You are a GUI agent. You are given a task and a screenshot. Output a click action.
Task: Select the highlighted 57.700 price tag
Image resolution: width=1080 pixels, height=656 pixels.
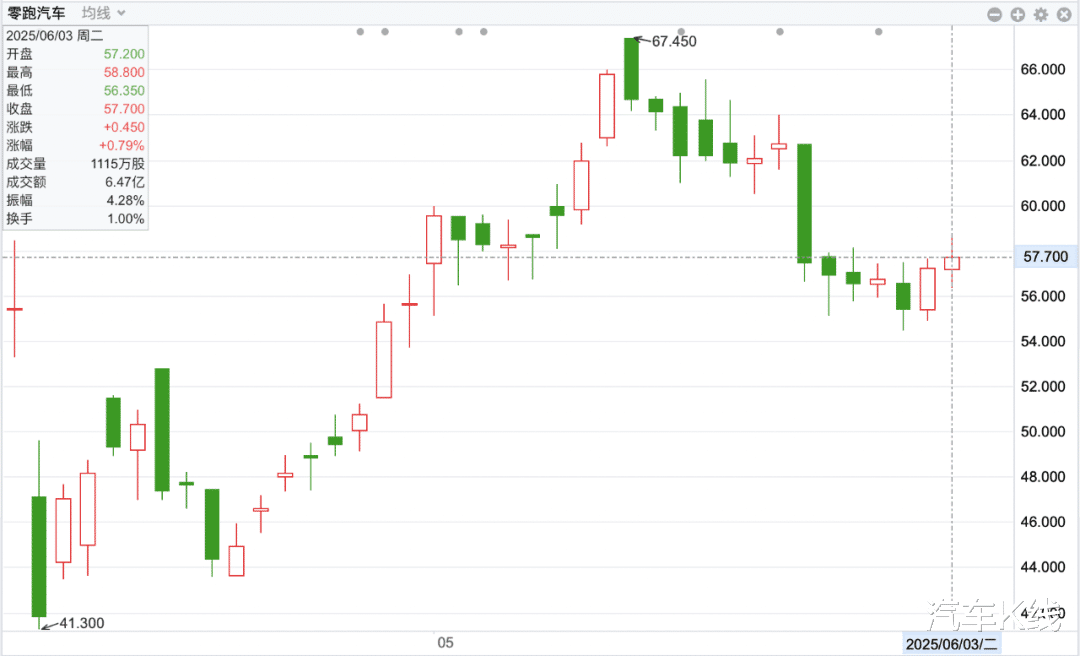(x=1046, y=257)
